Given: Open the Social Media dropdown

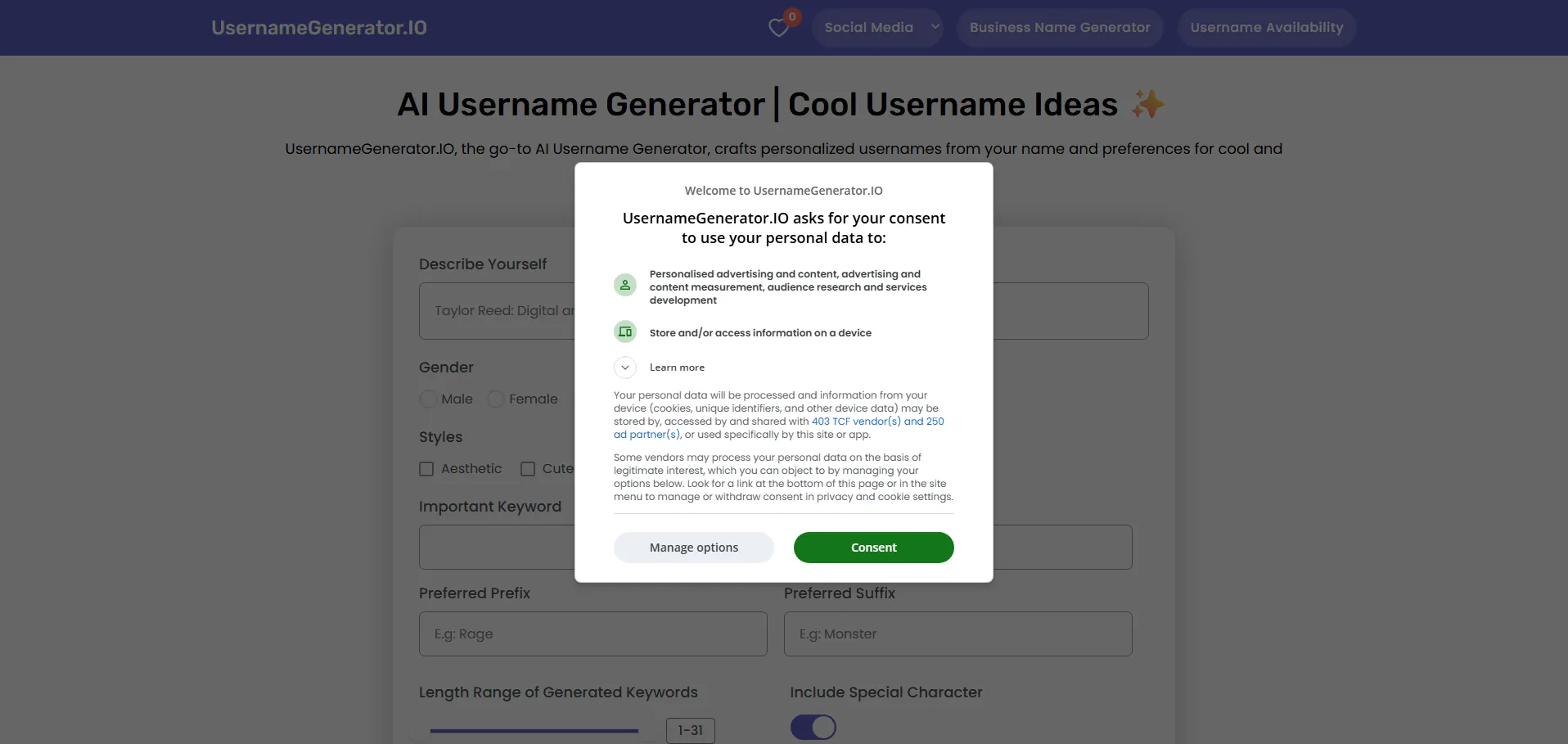Looking at the screenshot, I should (x=877, y=28).
